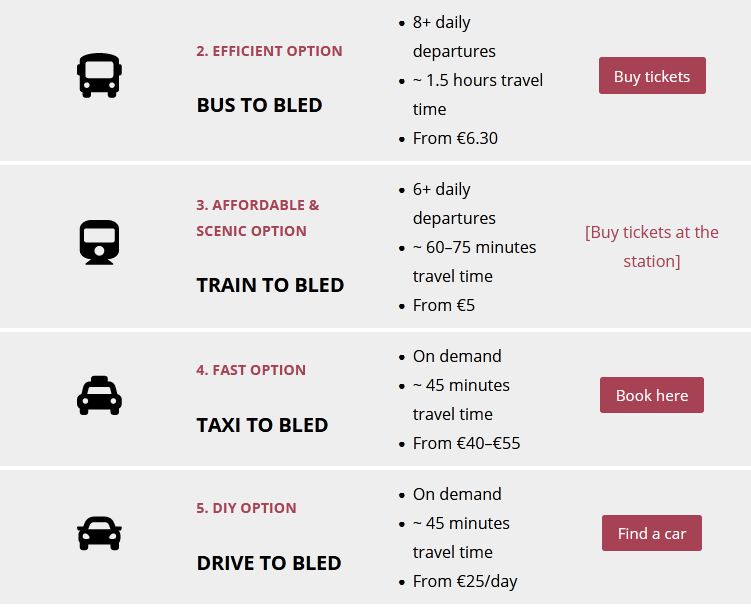The width and height of the screenshot is (751, 607).
Task: Click the TAXI TO BLED heading
Action: [262, 425]
